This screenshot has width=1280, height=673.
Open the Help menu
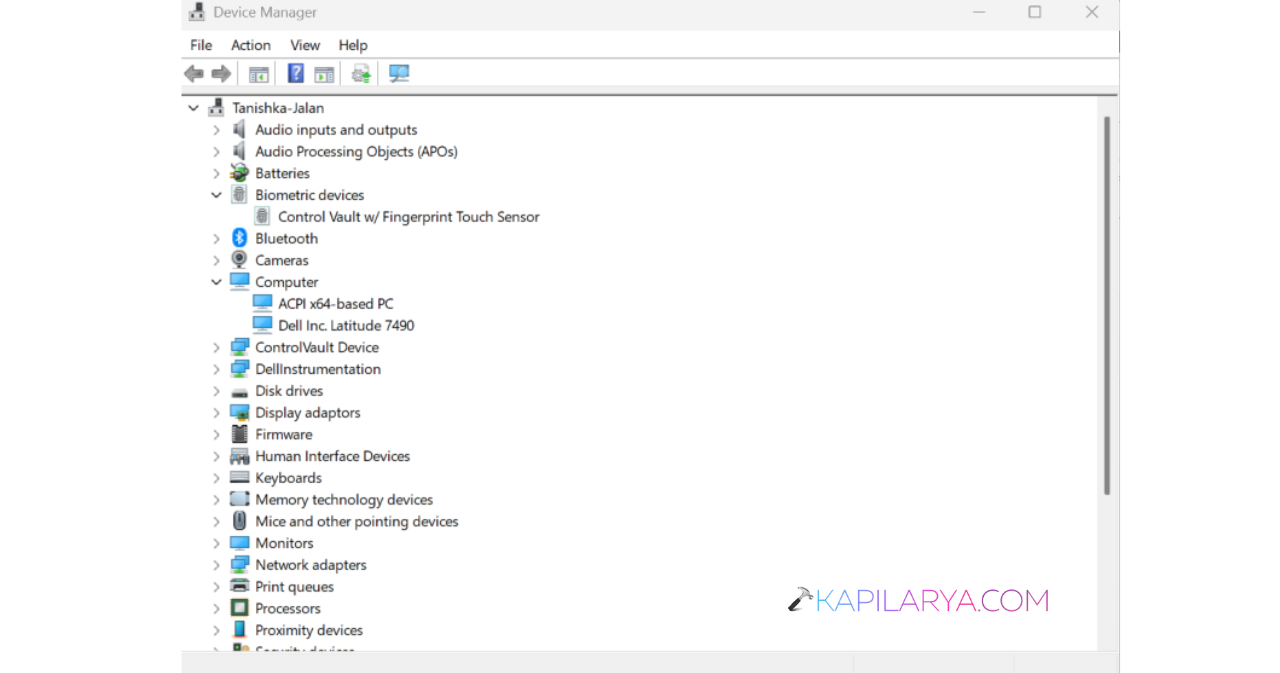353,45
